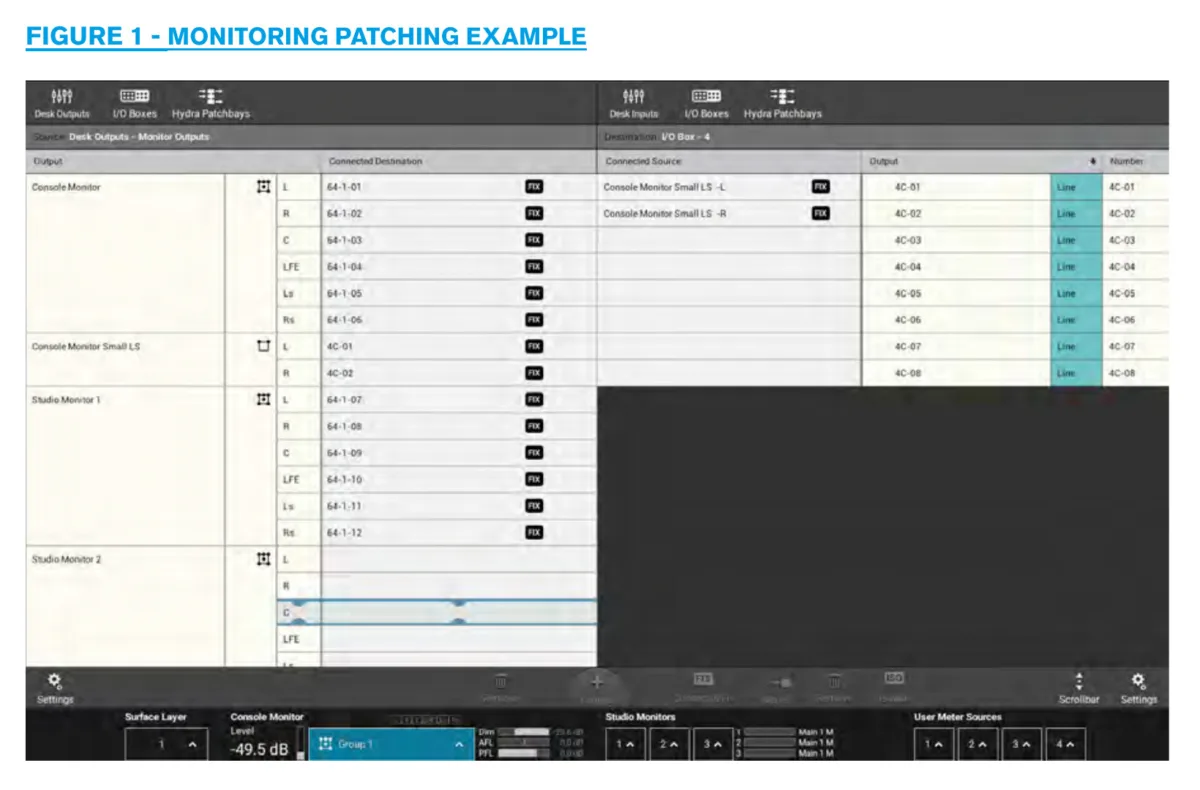
Task: Select the Studio Monitor 1 output
Action: [126, 466]
